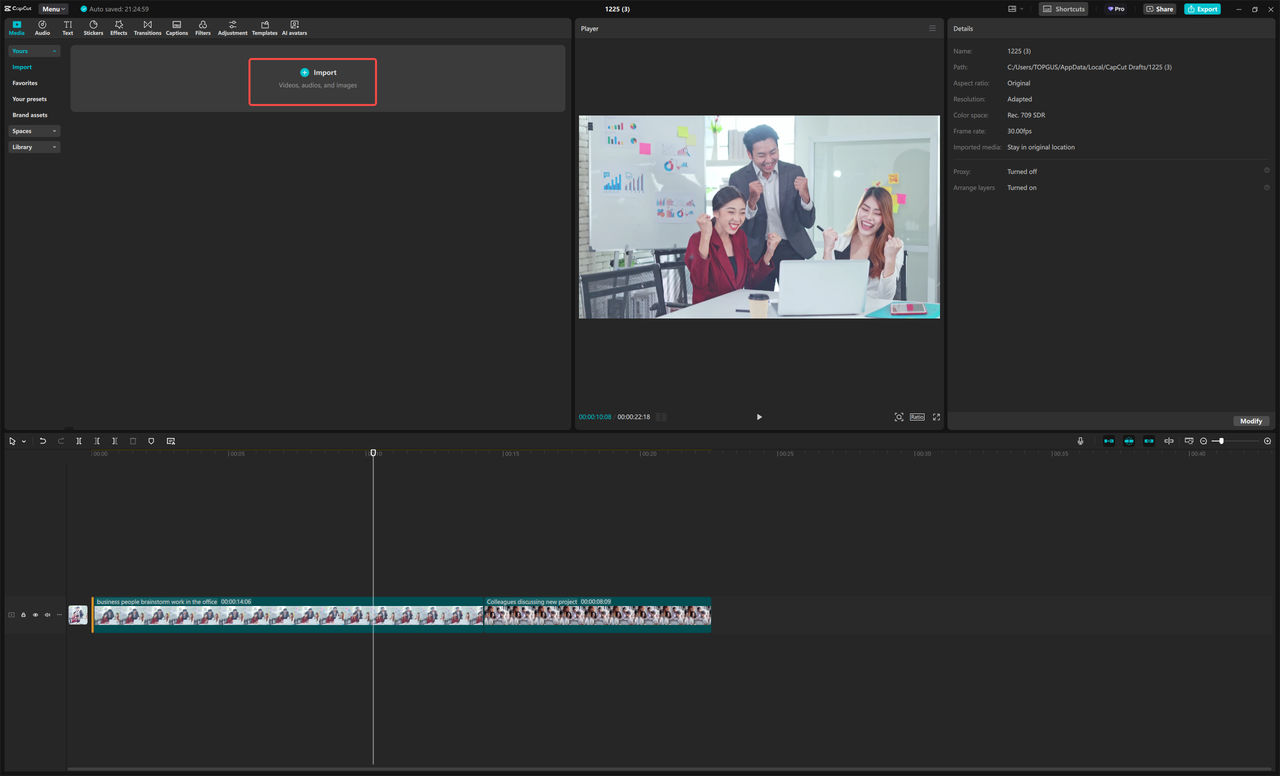Click the Share button
Screen dimensions: 1280x776
coord(1161,9)
